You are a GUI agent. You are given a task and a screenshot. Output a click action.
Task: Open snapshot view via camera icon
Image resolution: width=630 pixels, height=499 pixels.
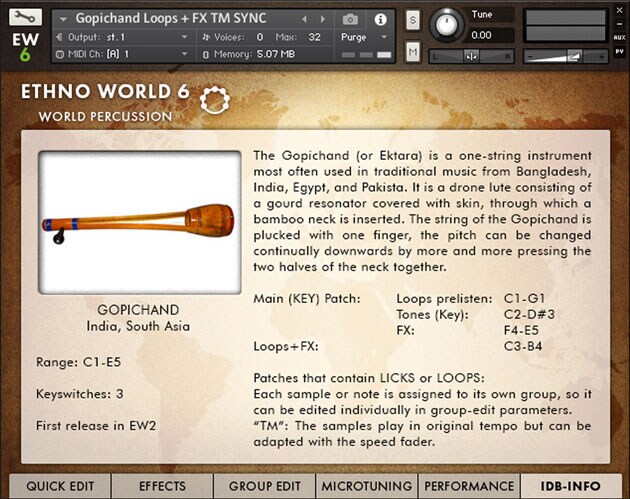coord(350,19)
